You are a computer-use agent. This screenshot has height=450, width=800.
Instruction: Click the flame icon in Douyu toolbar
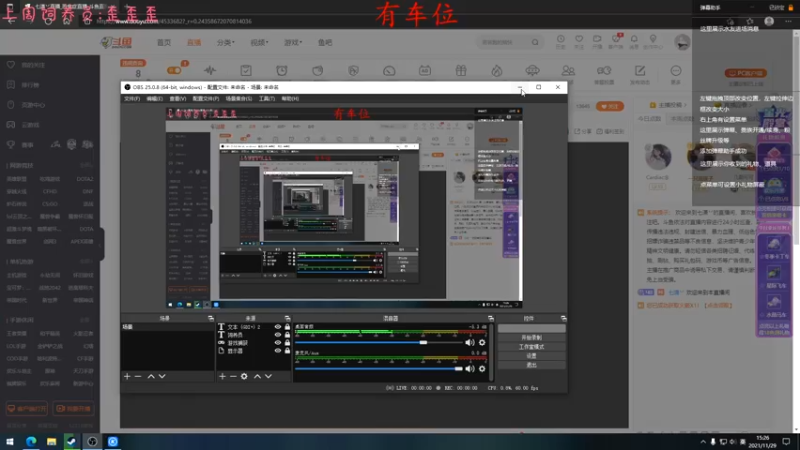coord(496,71)
